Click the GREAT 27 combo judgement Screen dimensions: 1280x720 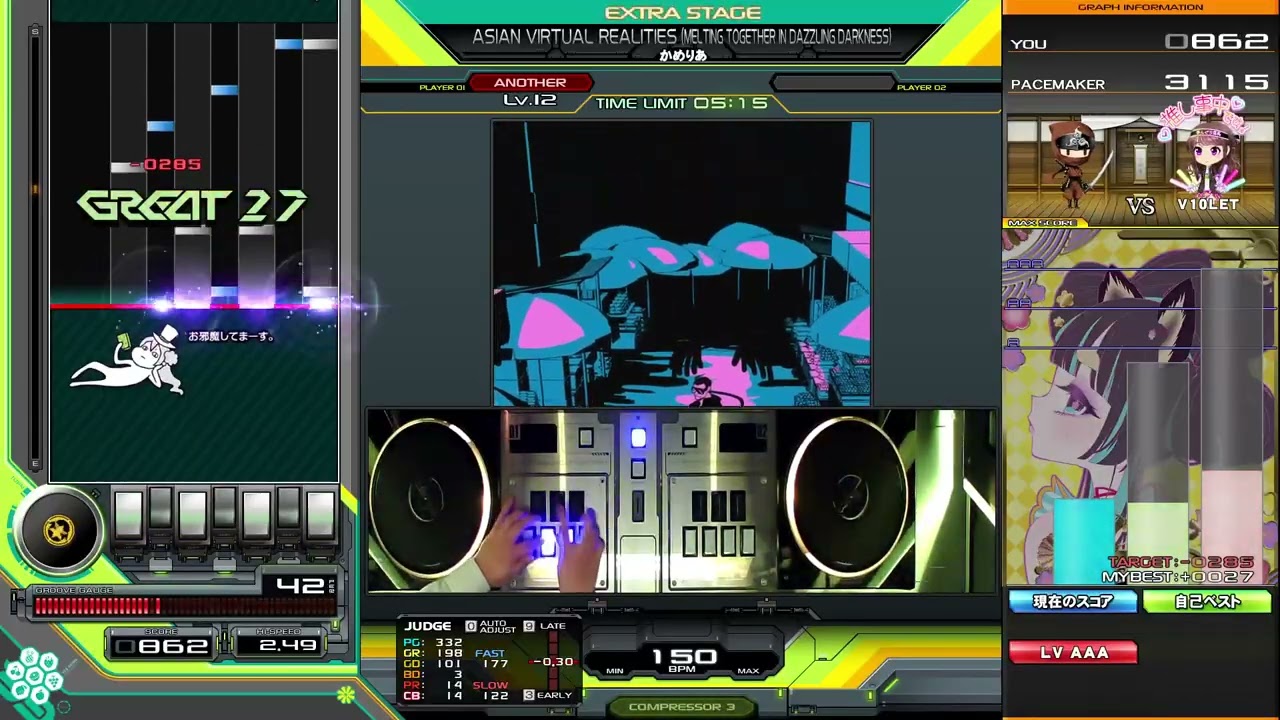coord(192,205)
